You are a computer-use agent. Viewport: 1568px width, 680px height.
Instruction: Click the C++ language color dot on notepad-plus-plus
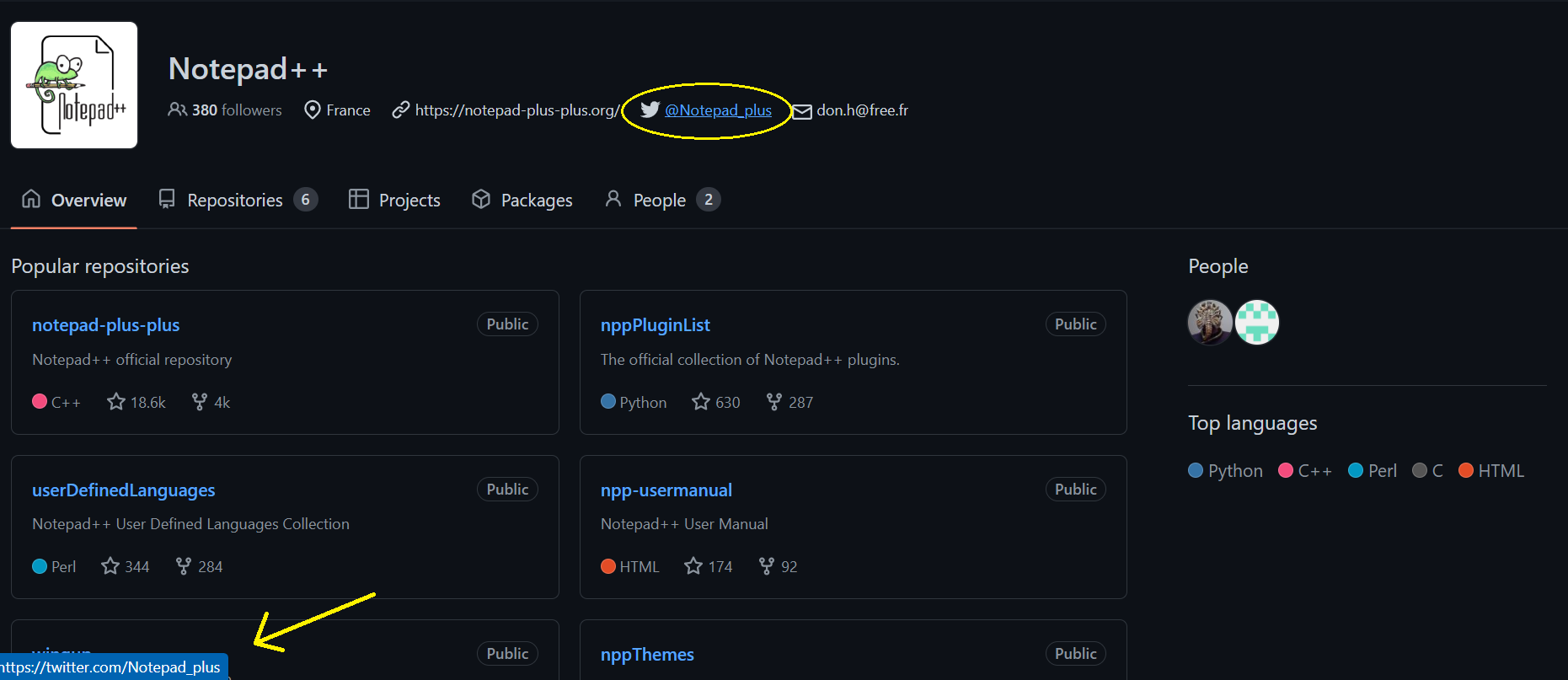click(39, 402)
